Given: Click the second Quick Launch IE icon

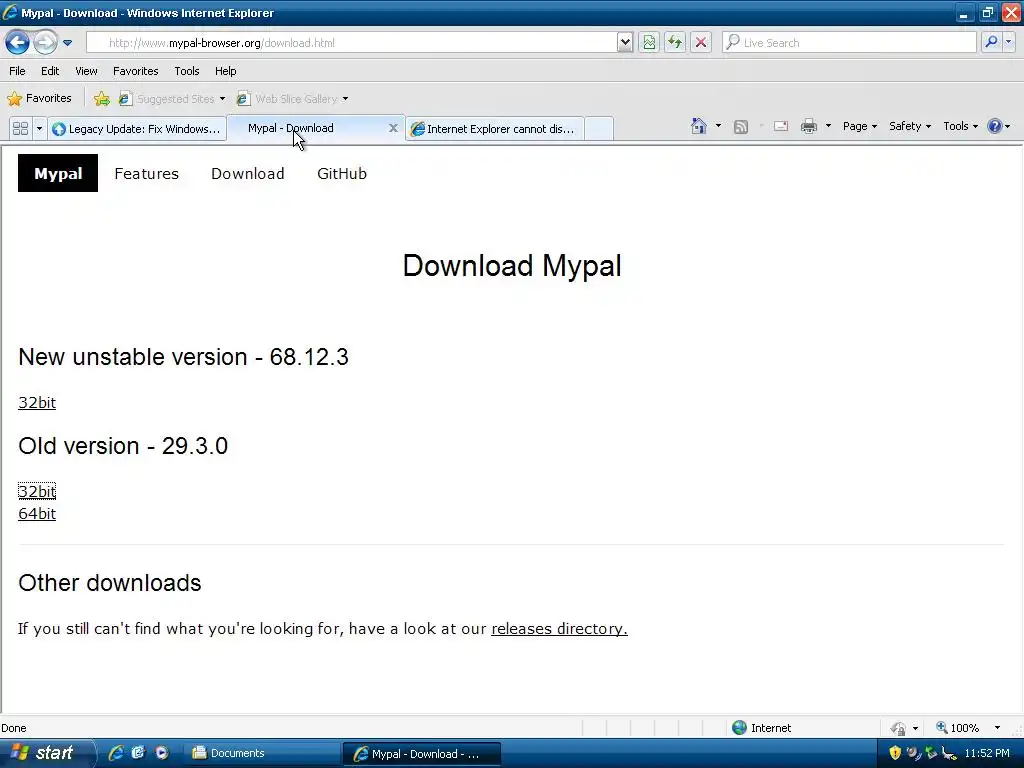Looking at the screenshot, I should click(x=138, y=753).
